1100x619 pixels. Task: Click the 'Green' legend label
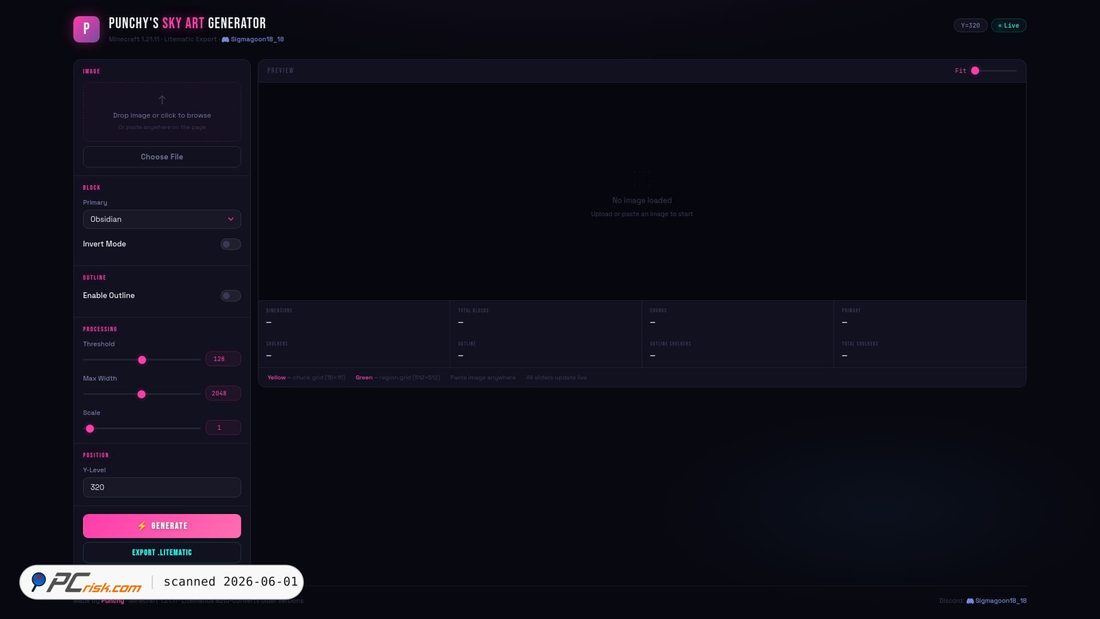(x=363, y=378)
